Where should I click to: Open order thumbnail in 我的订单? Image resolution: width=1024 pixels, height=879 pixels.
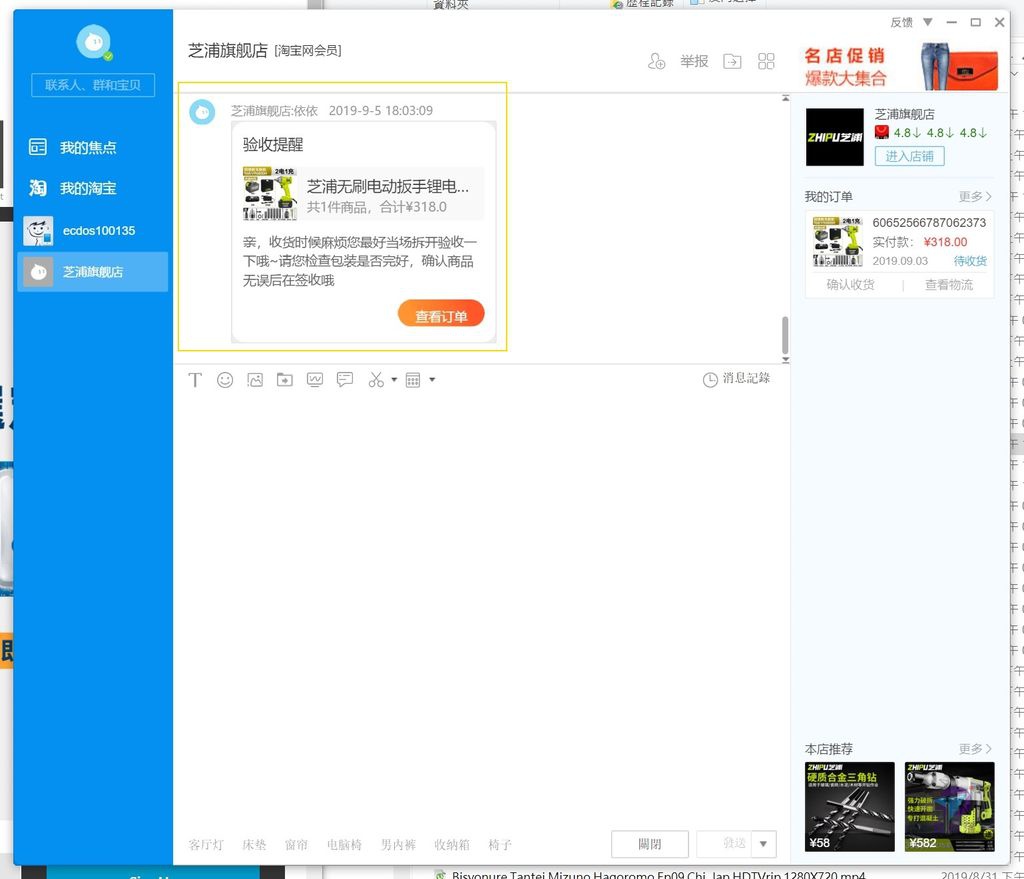point(837,242)
